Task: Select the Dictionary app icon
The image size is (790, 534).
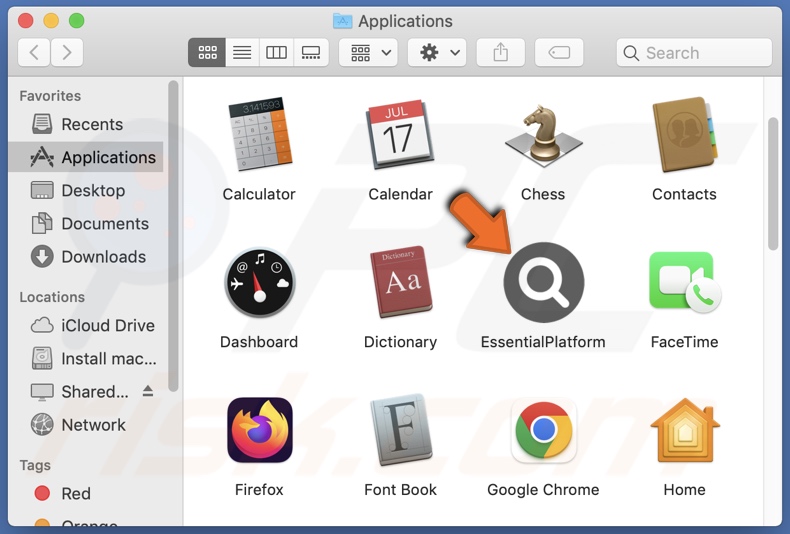Action: pyautogui.click(x=401, y=283)
